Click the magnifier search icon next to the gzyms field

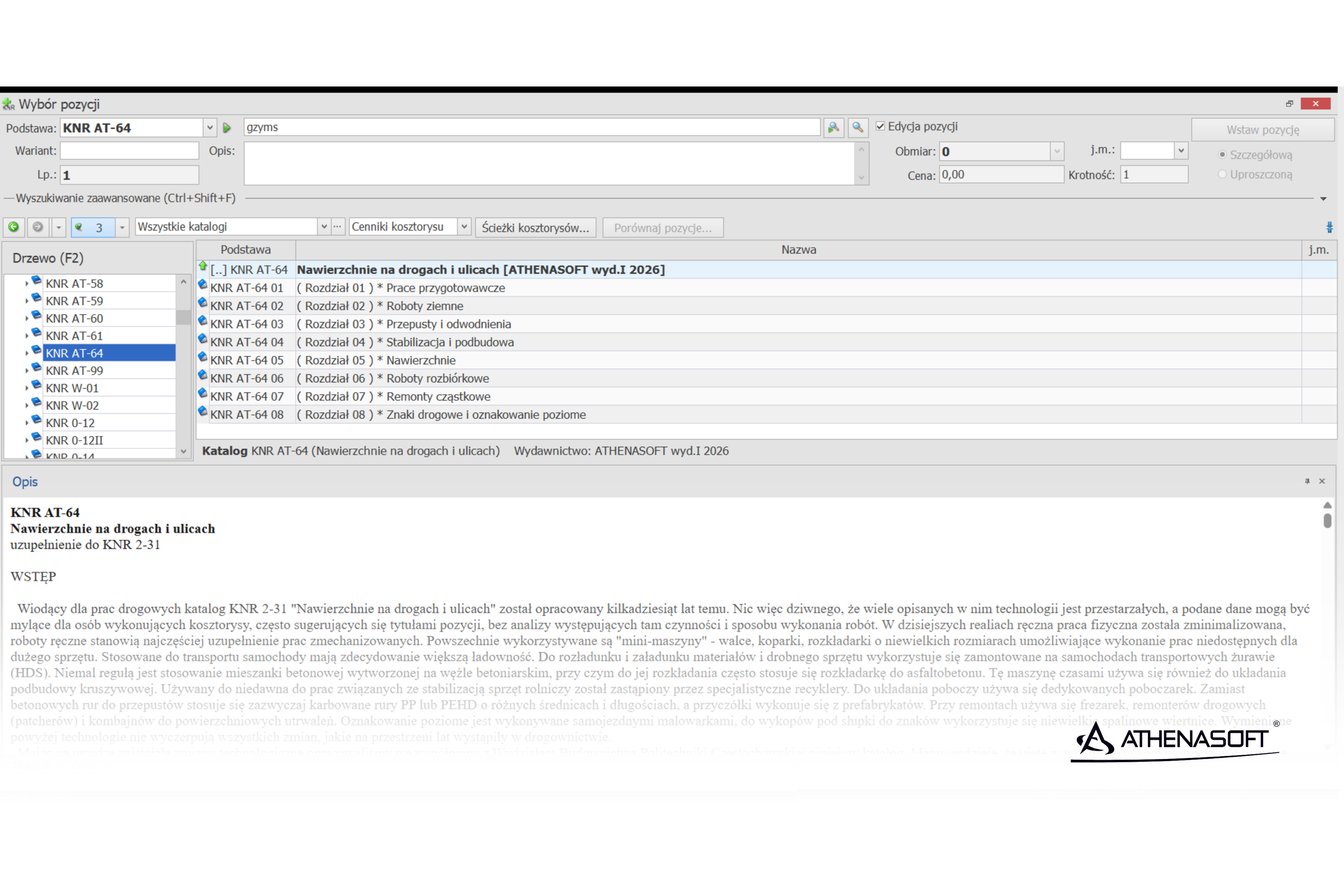[x=858, y=127]
